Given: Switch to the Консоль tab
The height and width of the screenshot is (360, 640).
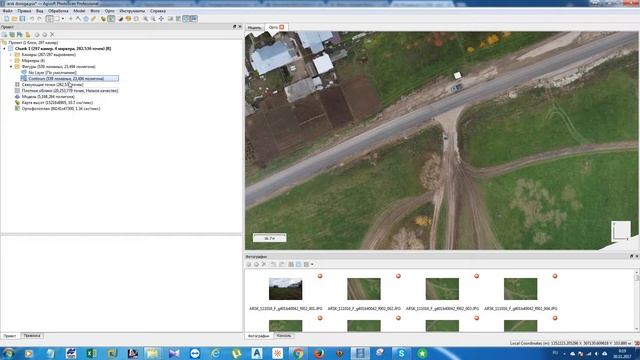Looking at the screenshot, I should 284,336.
